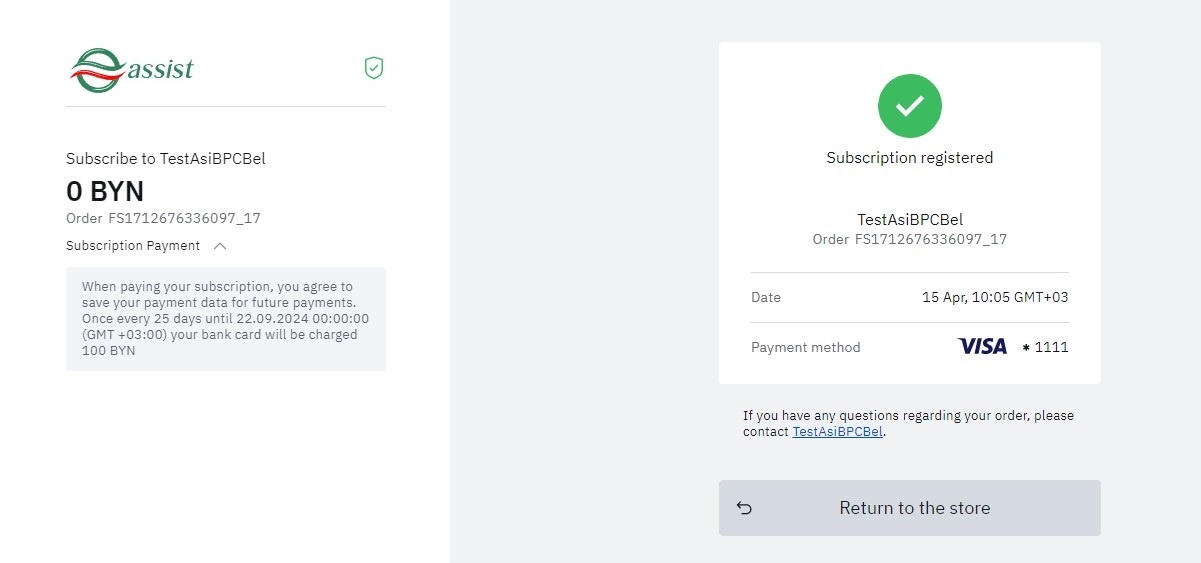
Task: Click the Date label in receipt
Action: [x=766, y=297]
